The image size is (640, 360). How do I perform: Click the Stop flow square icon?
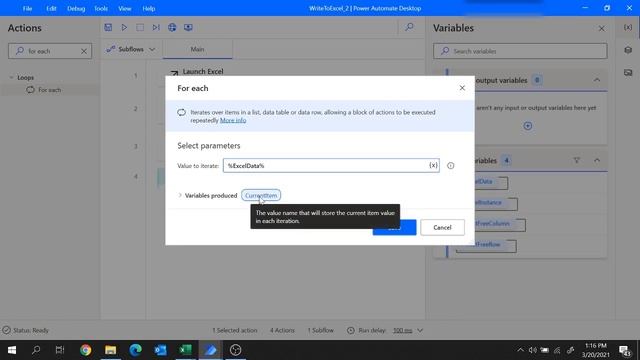tap(140, 27)
